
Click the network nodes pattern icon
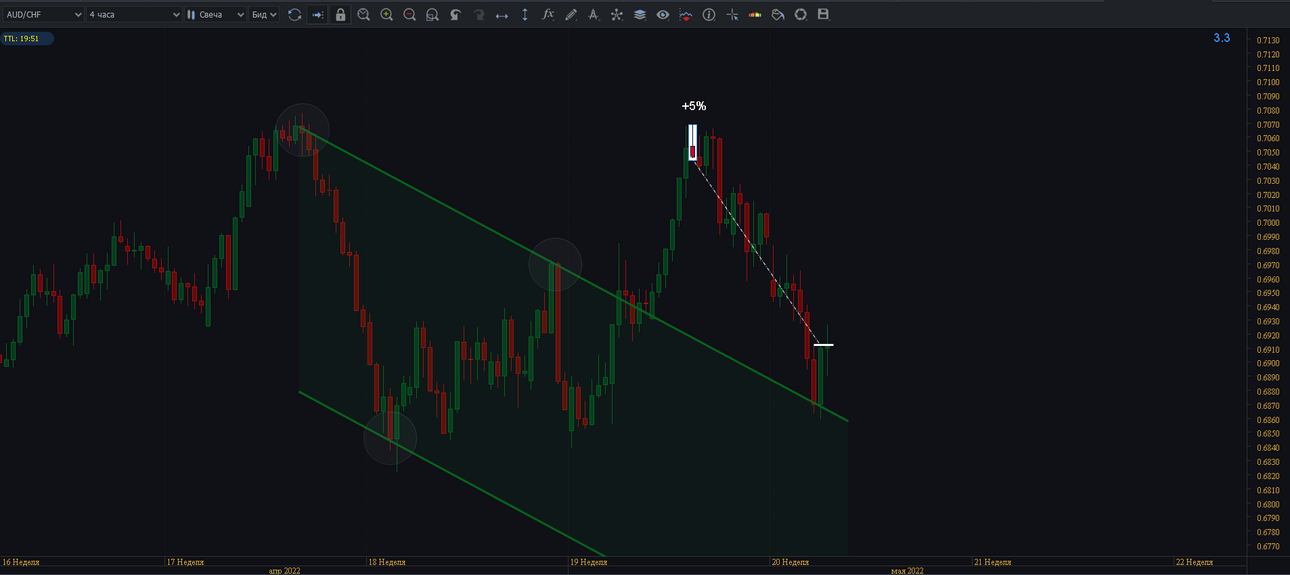616,15
